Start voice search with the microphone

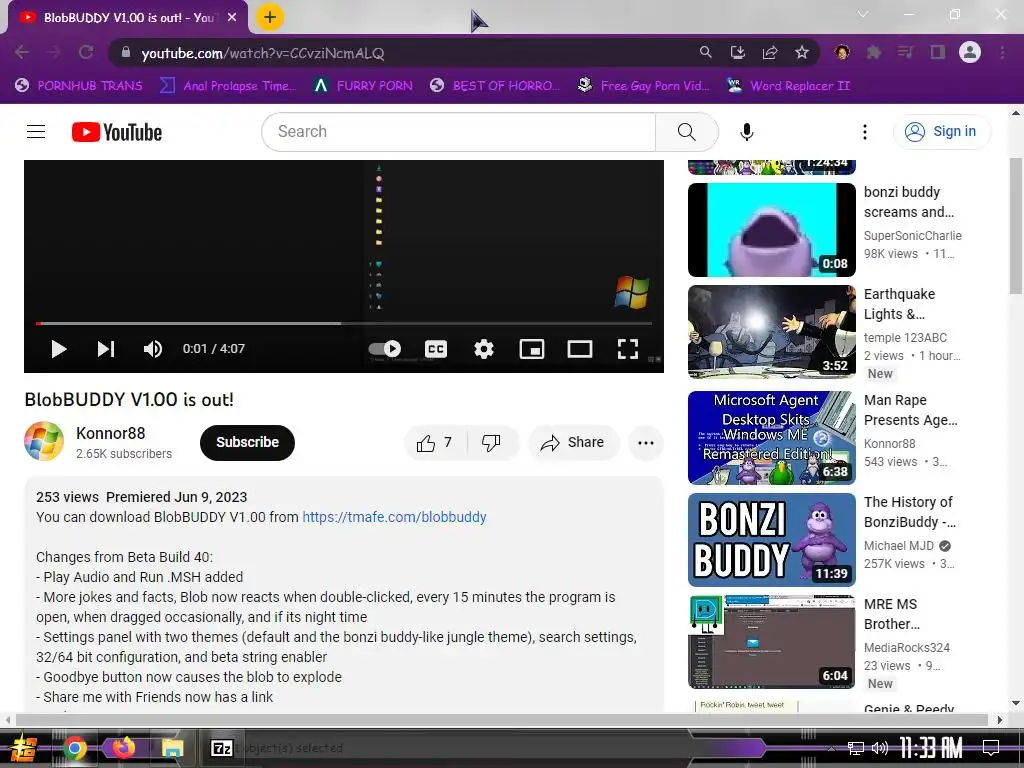pos(746,132)
